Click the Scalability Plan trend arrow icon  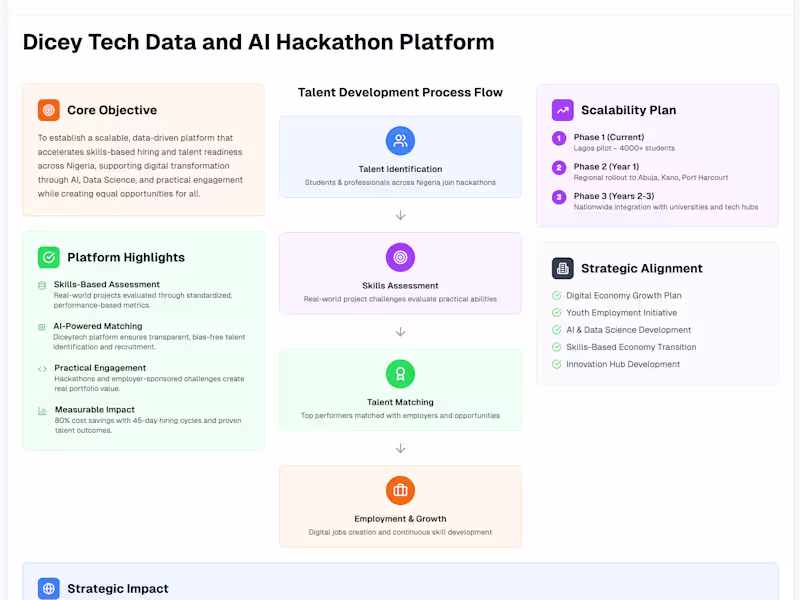coord(563,110)
